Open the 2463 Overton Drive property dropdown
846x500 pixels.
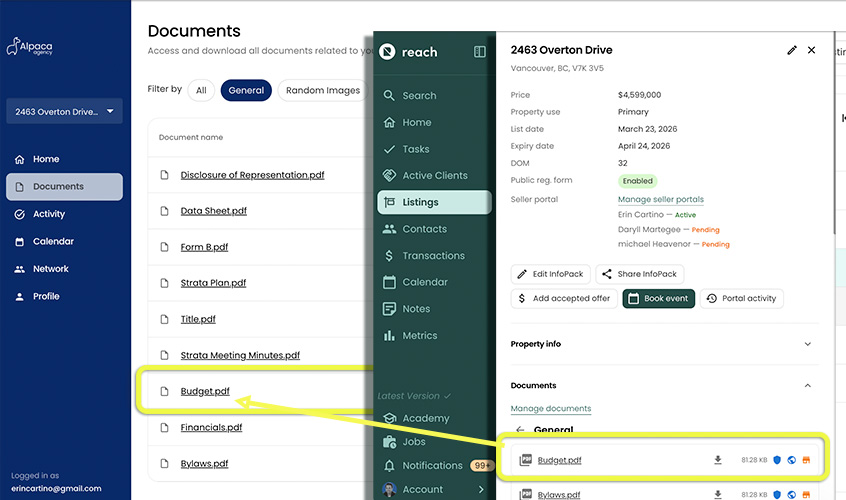tap(64, 112)
